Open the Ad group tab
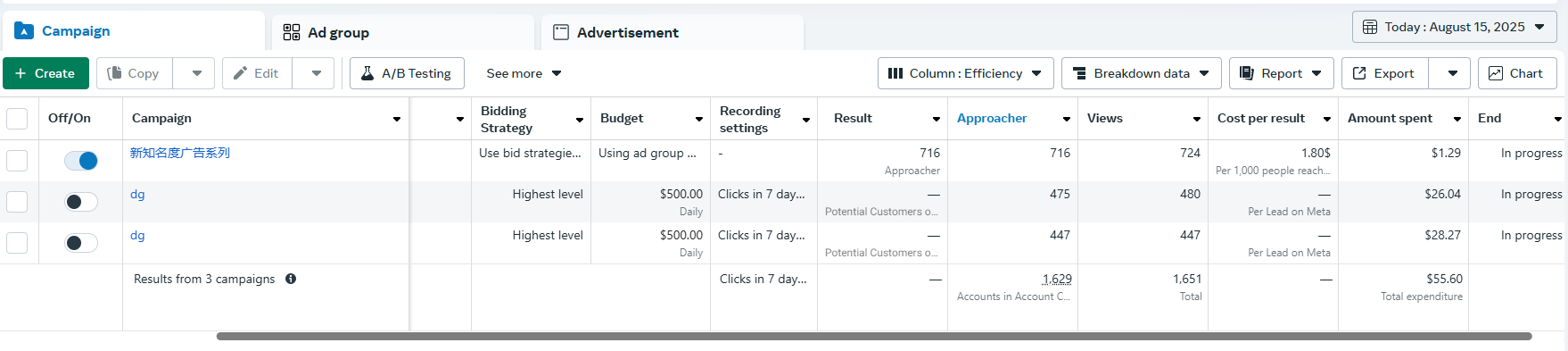This screenshot has width=1568, height=351. (403, 33)
